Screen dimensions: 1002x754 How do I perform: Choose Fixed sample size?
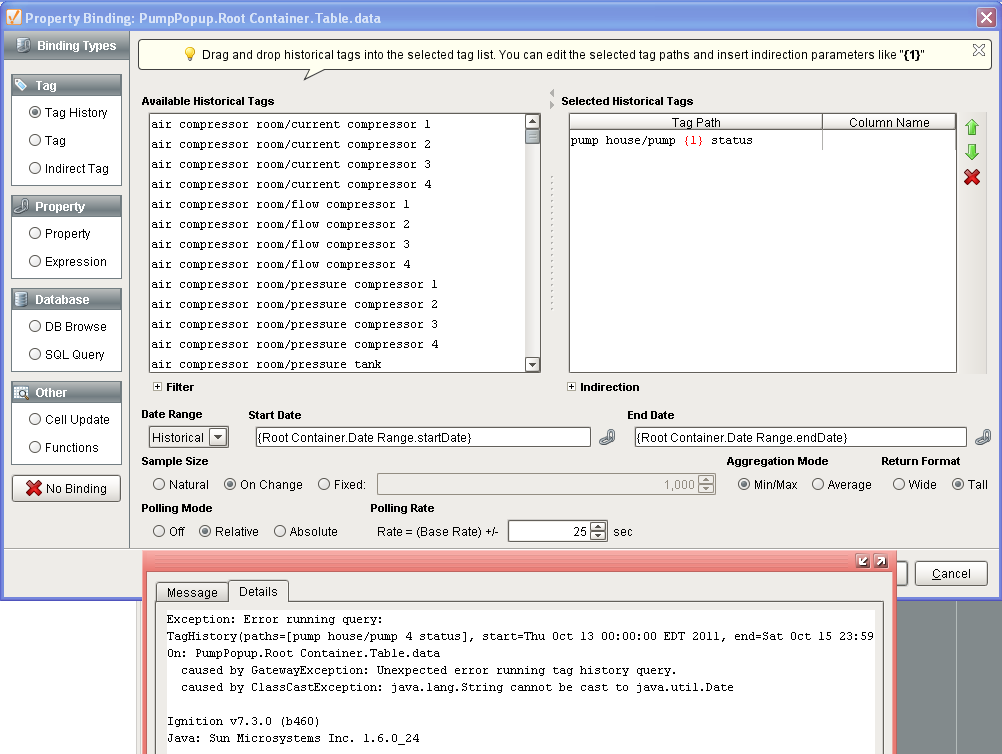[342, 484]
